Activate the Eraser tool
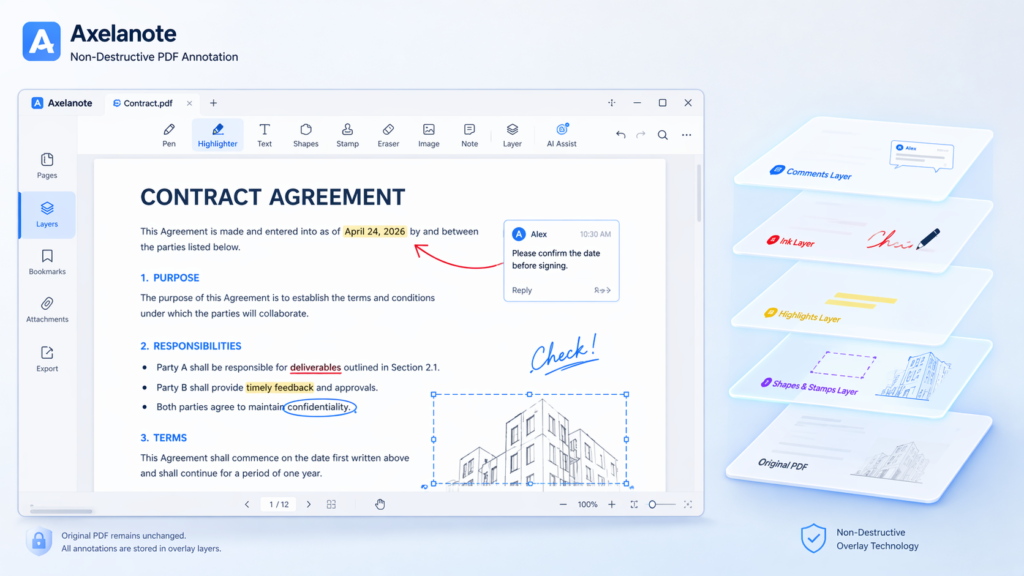1024x576 pixels. point(388,134)
